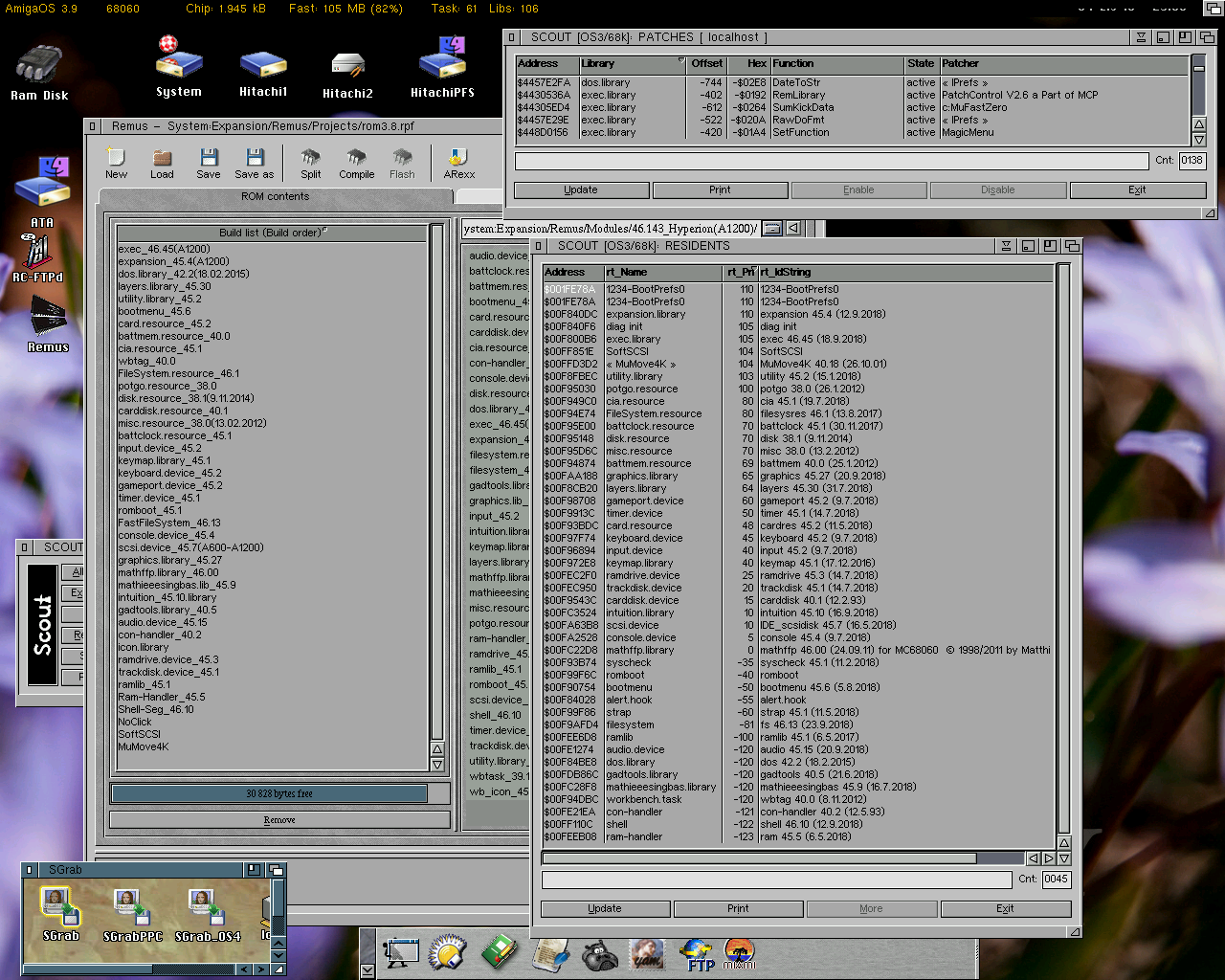Viewport: 1225px width, 980px height.
Task: Select SetFunction patch row
Action: point(852,132)
